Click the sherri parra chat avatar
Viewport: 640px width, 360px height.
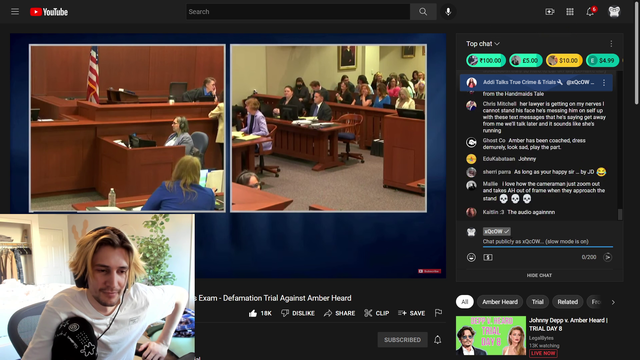click(x=471, y=172)
